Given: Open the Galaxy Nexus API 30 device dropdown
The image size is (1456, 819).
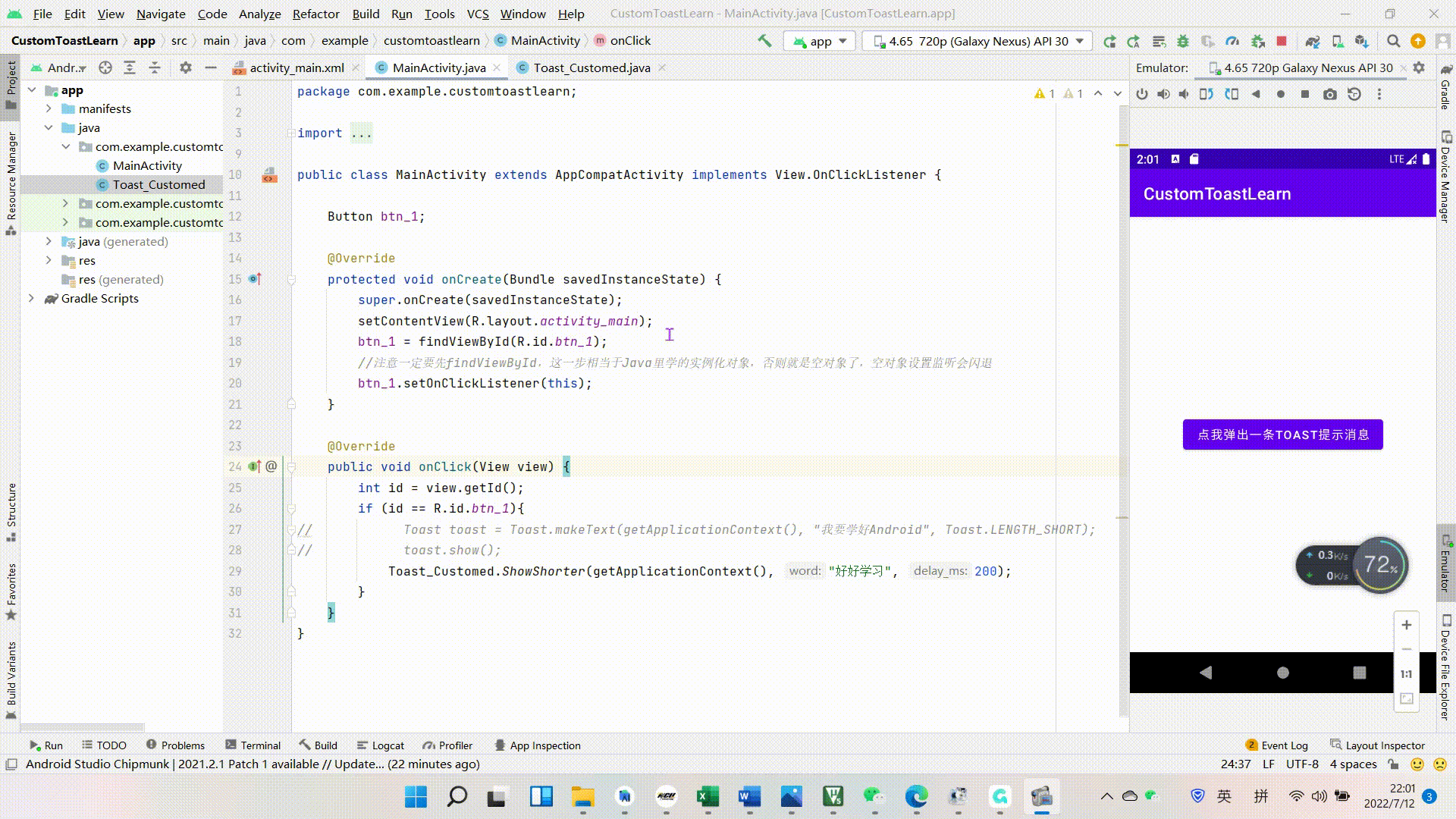Looking at the screenshot, I should click(x=978, y=41).
